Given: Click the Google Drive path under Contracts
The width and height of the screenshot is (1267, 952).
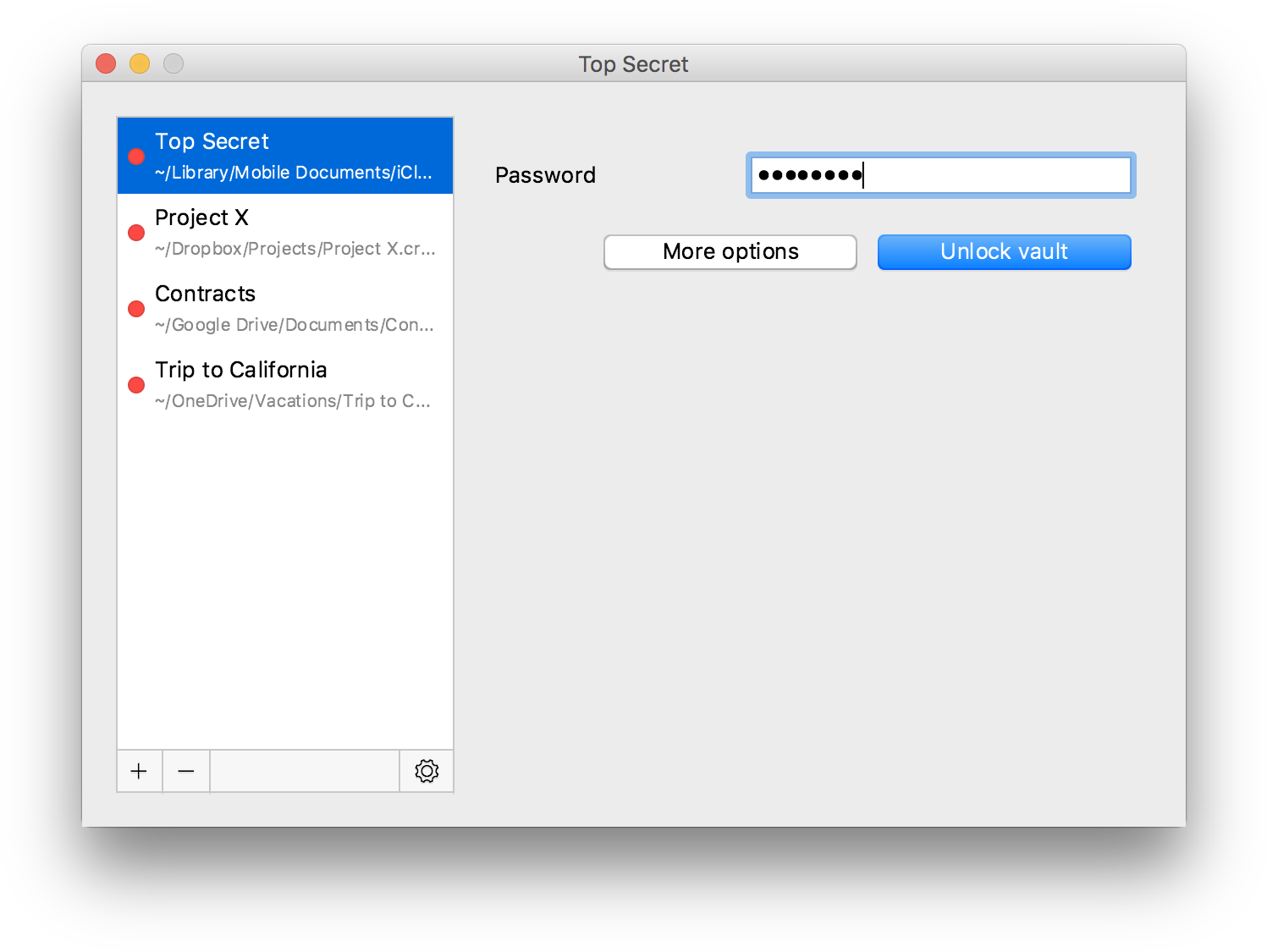Looking at the screenshot, I should click(x=294, y=325).
